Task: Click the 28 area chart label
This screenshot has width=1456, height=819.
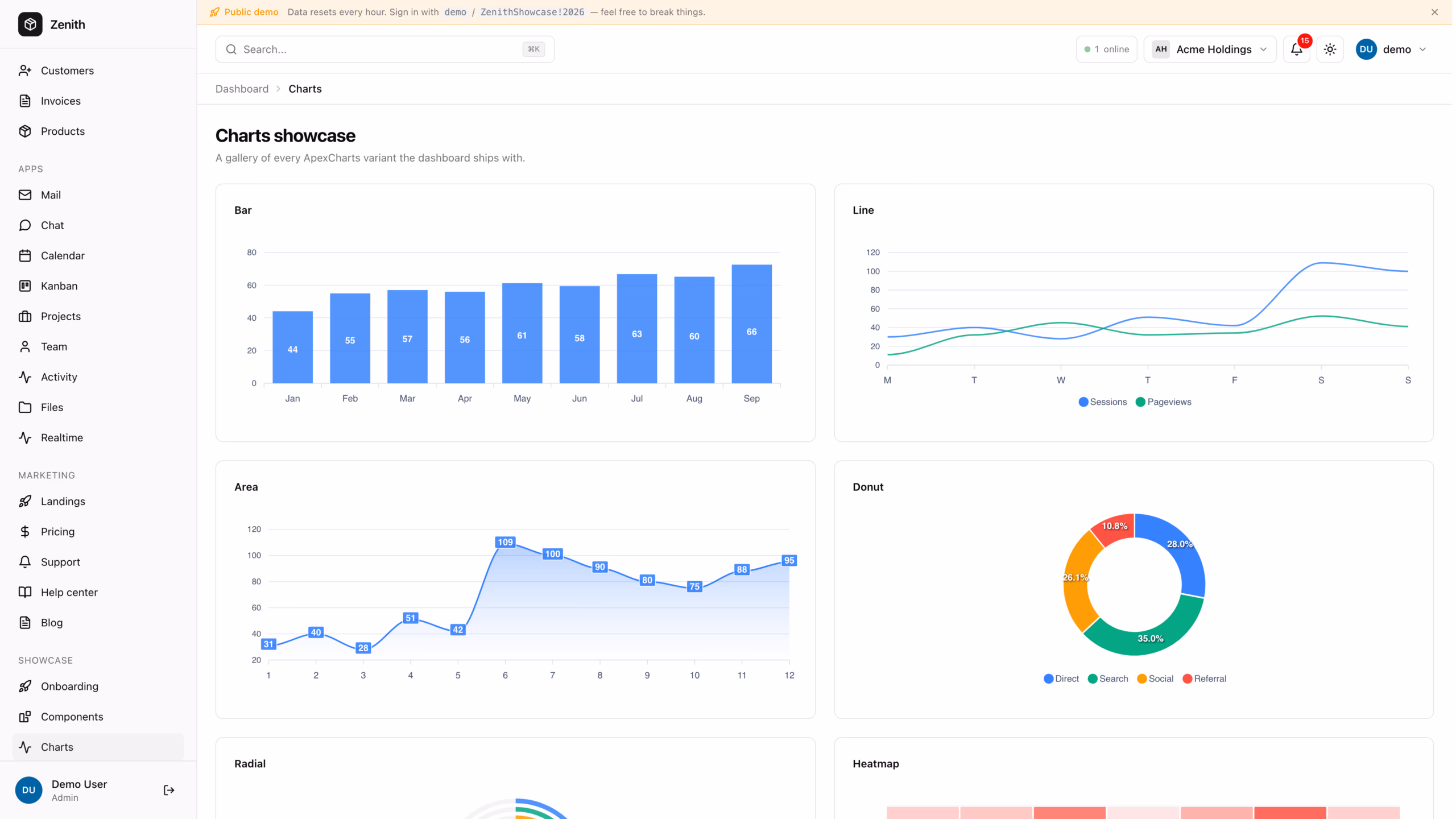Action: click(x=363, y=648)
